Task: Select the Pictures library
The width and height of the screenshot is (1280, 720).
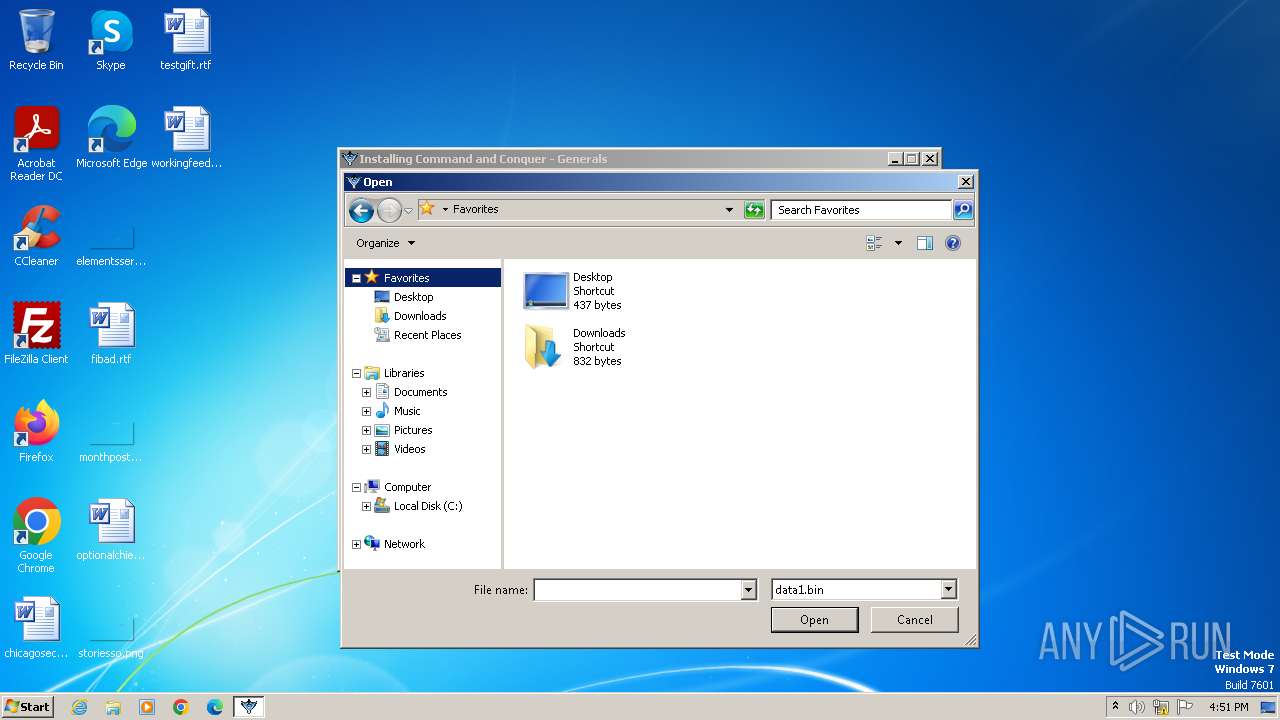Action: tap(413, 430)
